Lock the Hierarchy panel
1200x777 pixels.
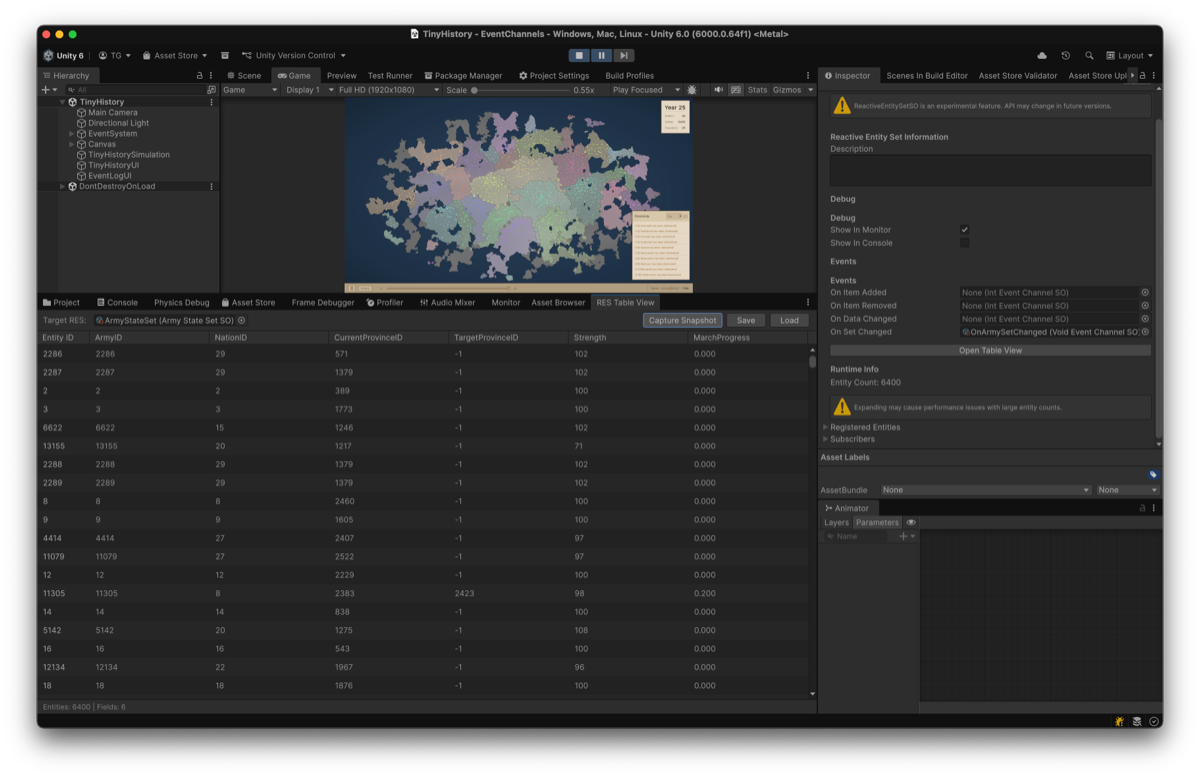click(200, 75)
